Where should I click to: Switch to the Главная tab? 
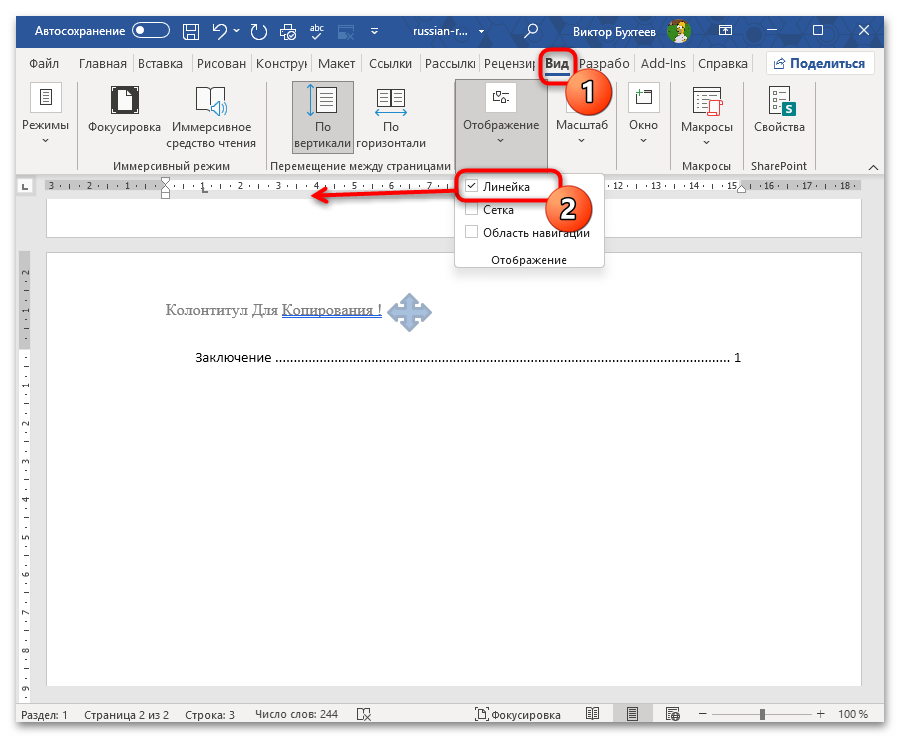click(x=103, y=64)
